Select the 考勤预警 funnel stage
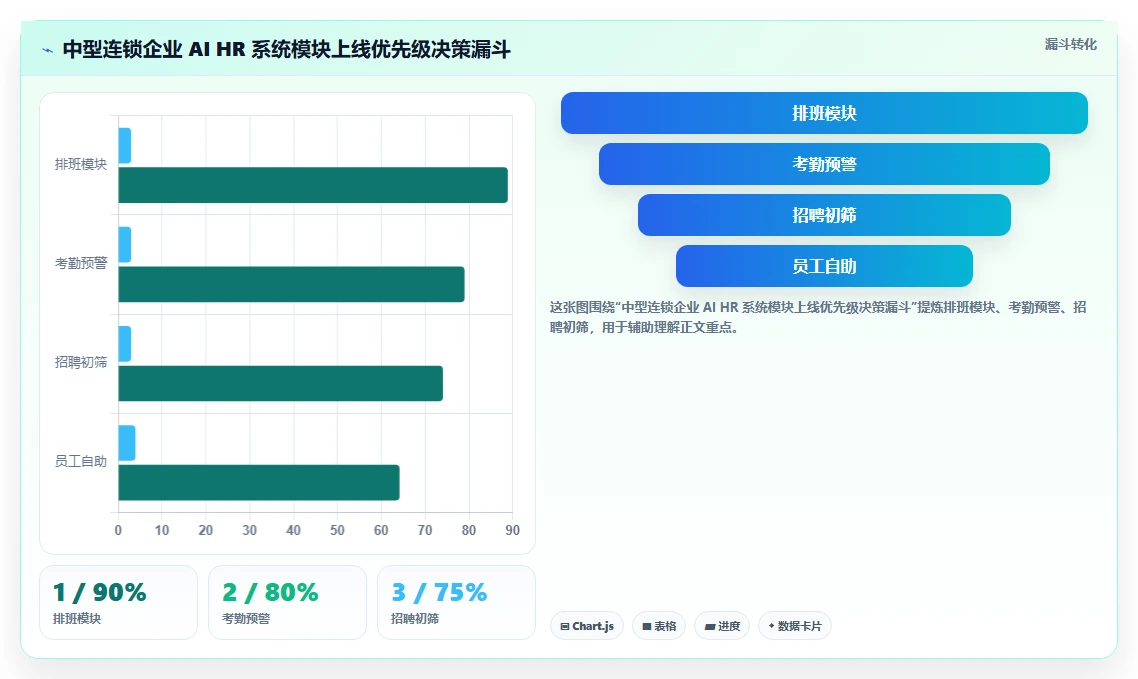Viewport: 1138px width, 679px height. pos(824,164)
